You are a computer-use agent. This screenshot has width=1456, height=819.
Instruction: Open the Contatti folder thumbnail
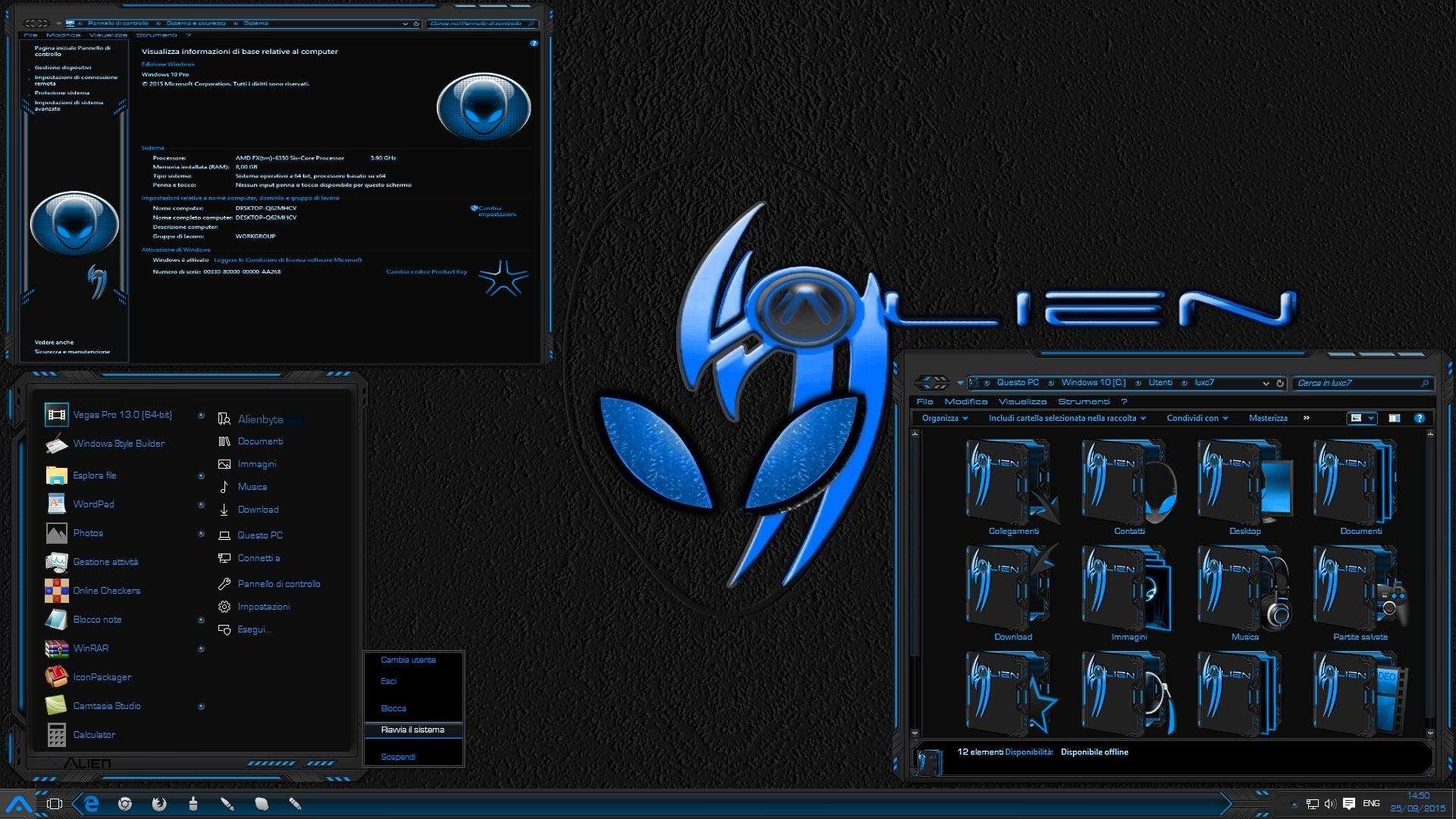[1129, 488]
